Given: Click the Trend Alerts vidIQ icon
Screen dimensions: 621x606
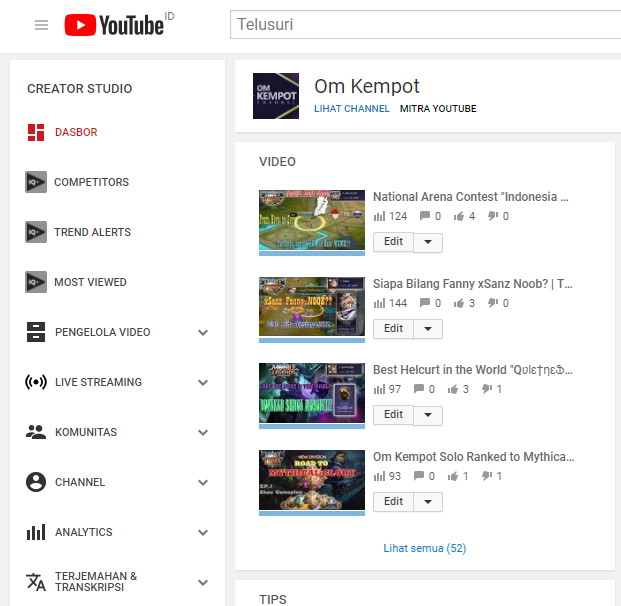Looking at the screenshot, I should pos(36,232).
